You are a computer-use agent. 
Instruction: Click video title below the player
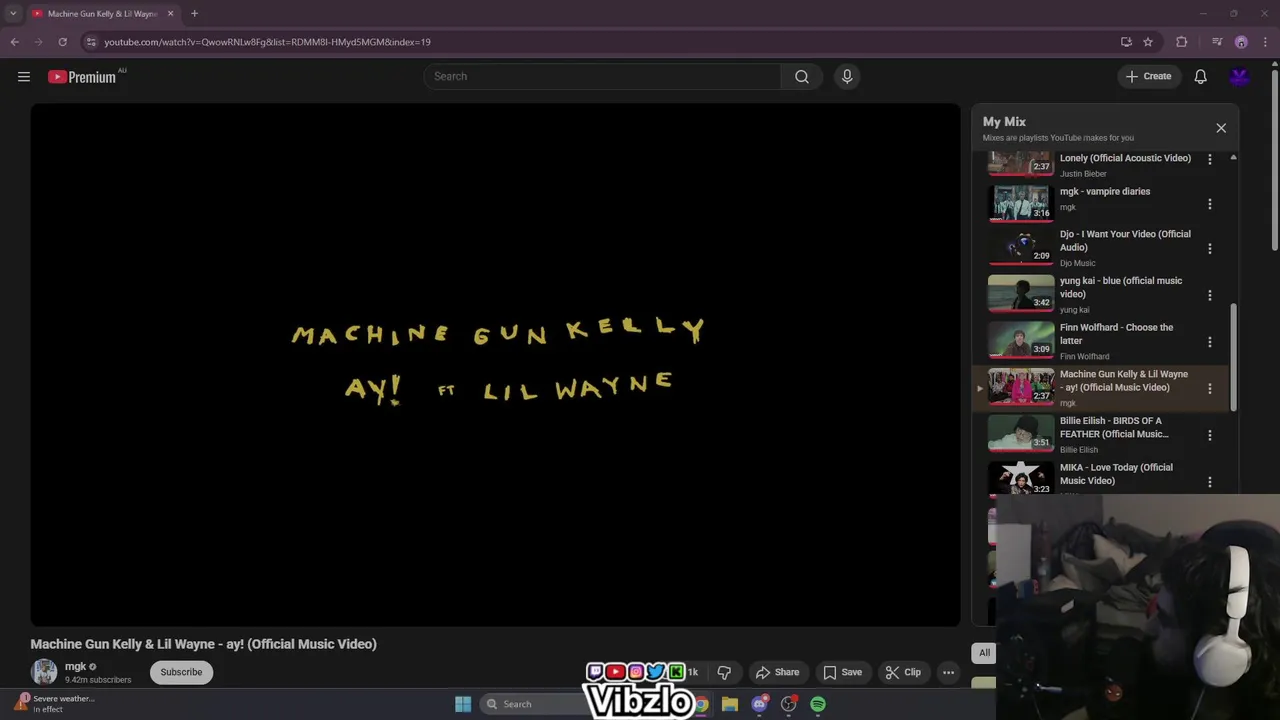[x=204, y=644]
